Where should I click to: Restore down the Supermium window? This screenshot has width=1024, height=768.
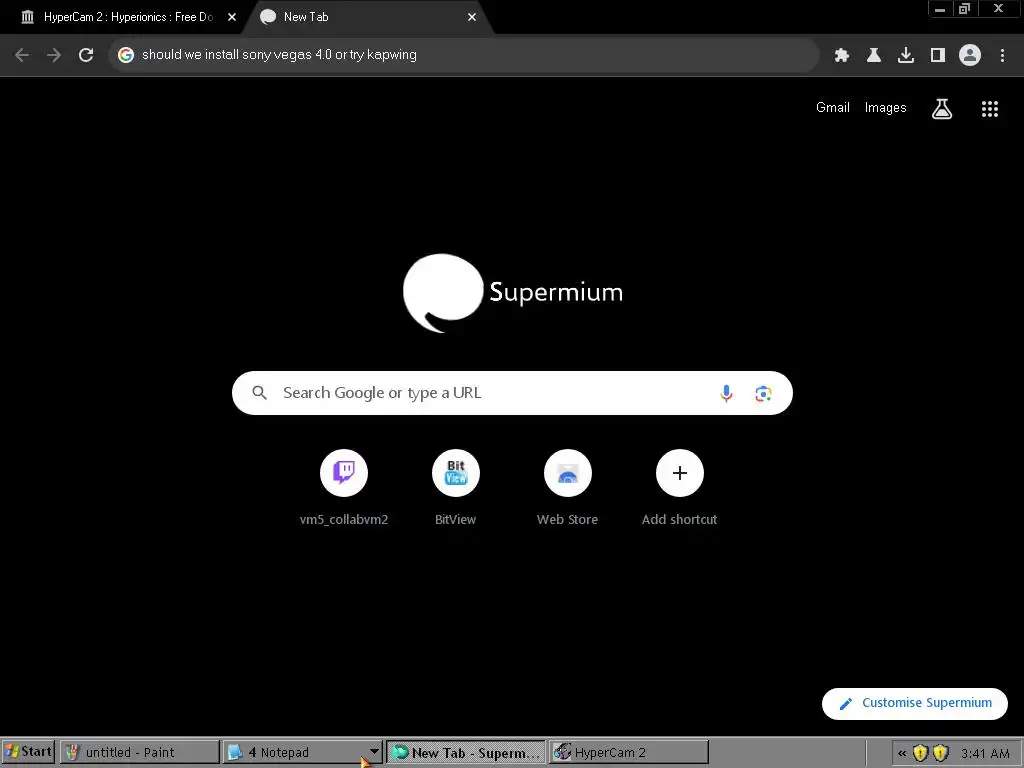[x=965, y=9]
